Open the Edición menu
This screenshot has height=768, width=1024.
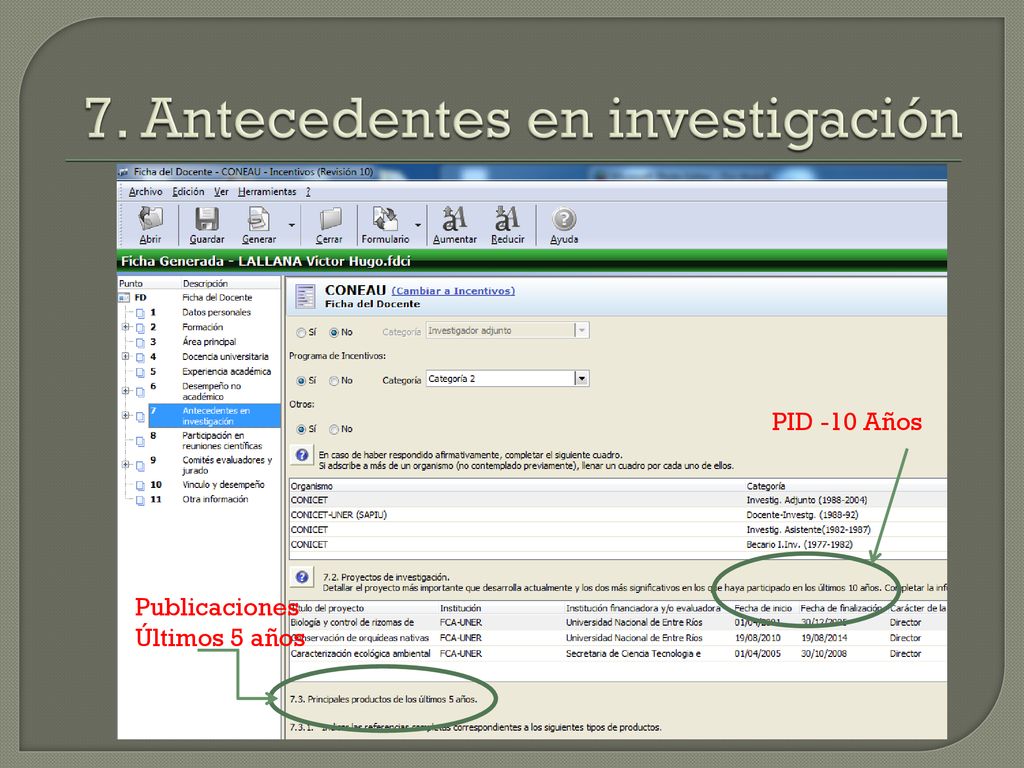(188, 192)
